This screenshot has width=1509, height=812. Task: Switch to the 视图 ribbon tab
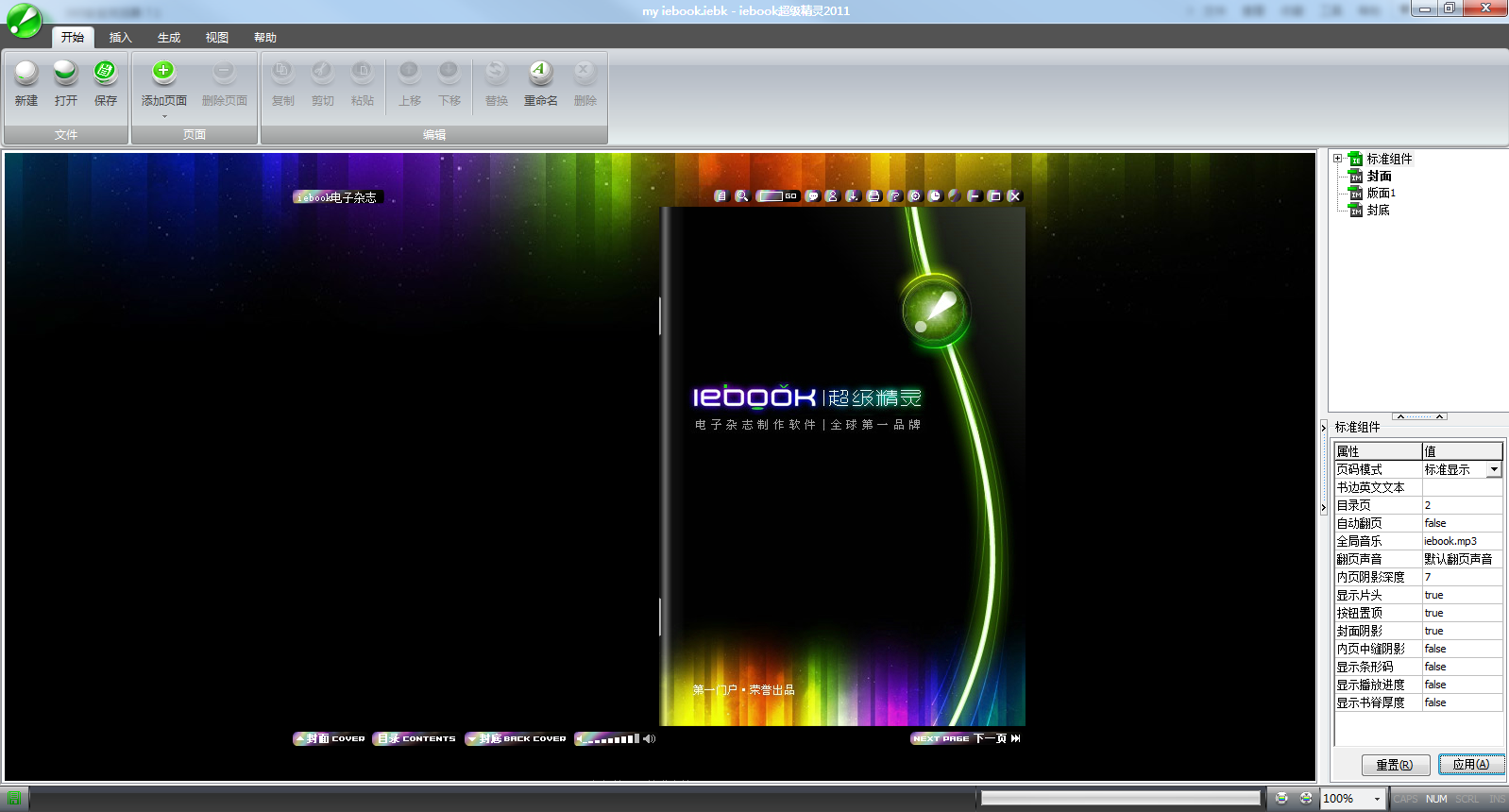point(217,38)
